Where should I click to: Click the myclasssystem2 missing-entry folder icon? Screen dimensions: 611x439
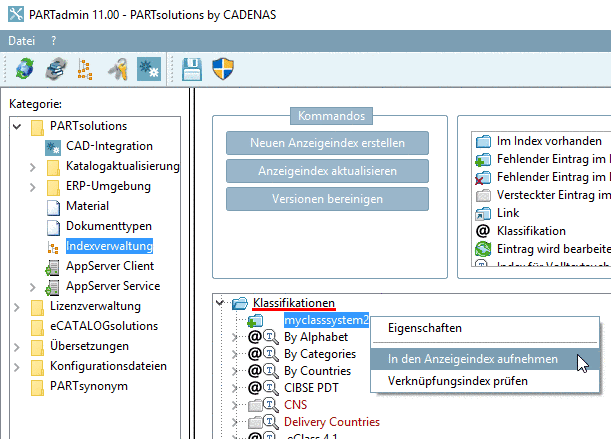point(255,321)
